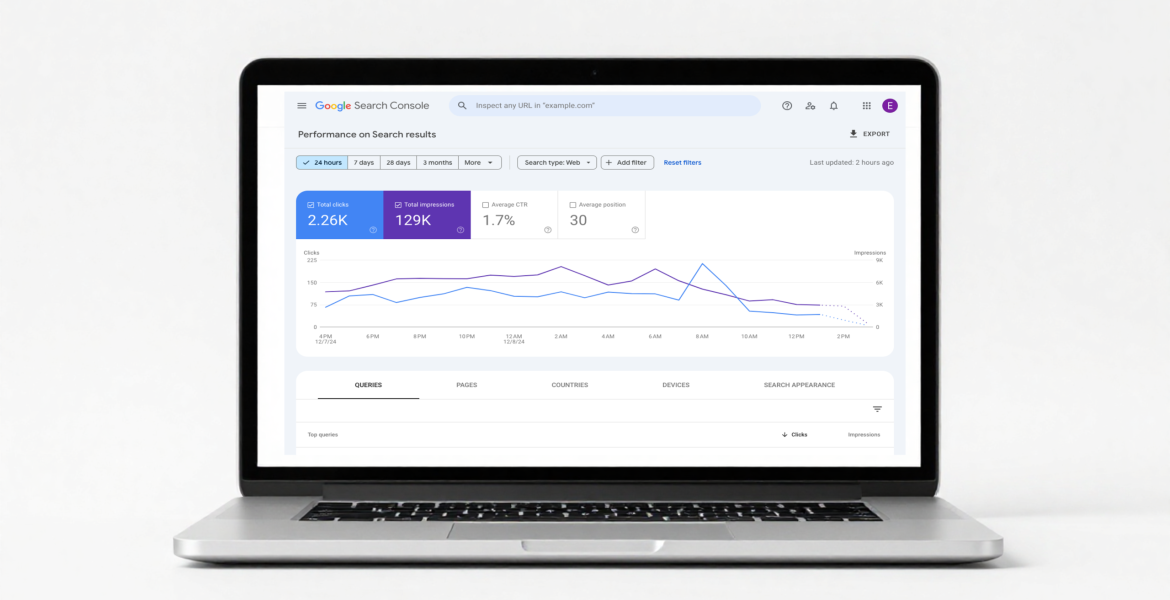Click the help icon on the Average CTR card

point(548,230)
